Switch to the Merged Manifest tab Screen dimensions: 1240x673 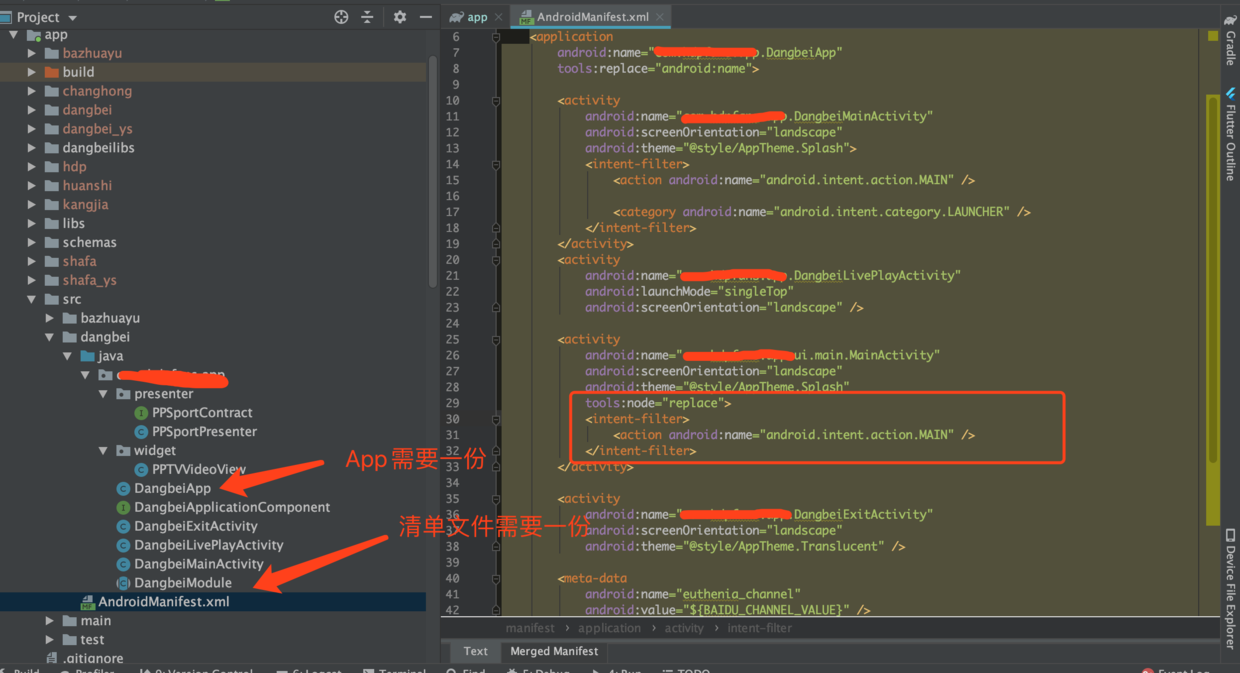pos(554,651)
